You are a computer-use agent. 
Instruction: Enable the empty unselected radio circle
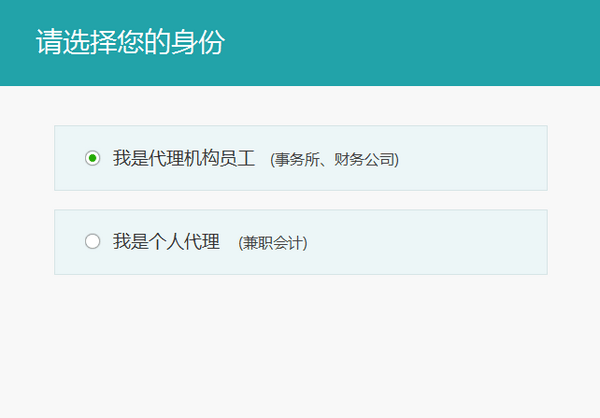click(x=93, y=241)
